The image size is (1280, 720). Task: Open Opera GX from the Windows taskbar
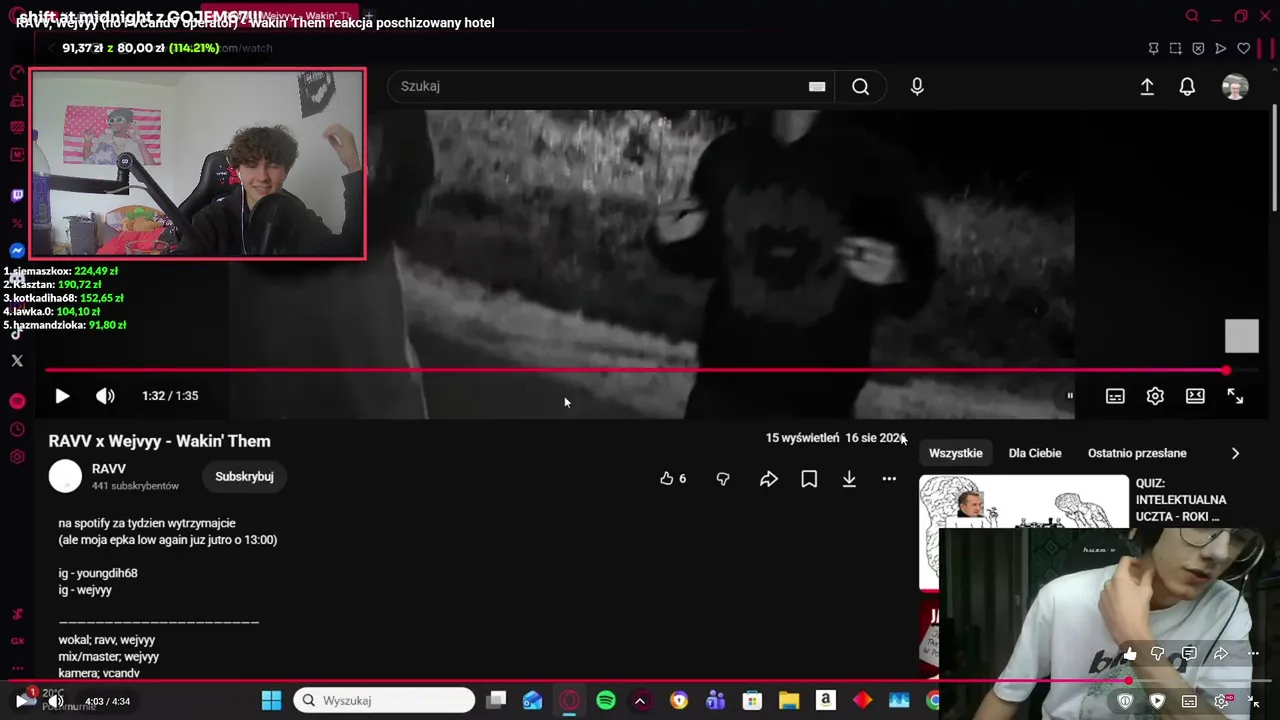[569, 701]
